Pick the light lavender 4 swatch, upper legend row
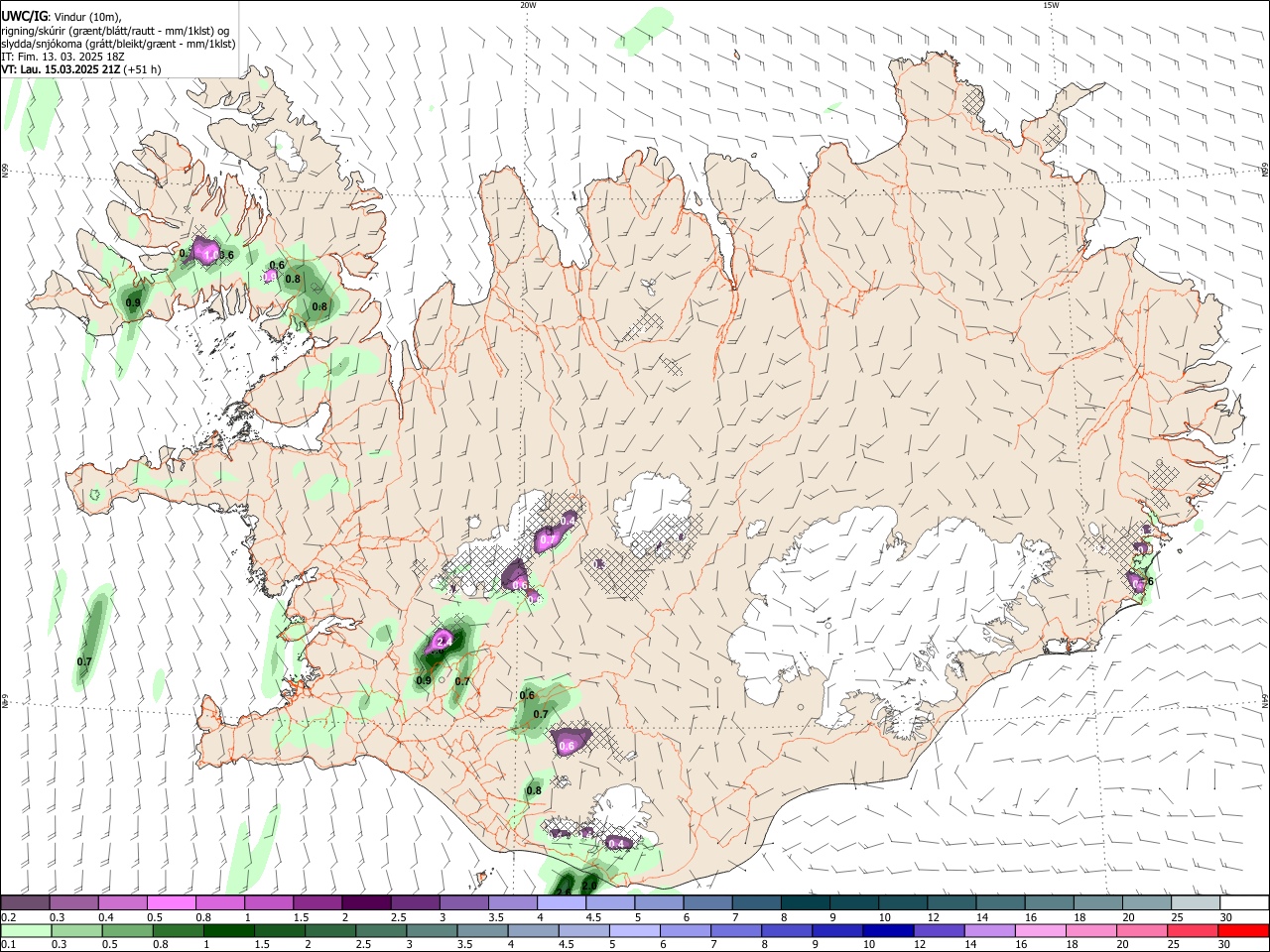Image resolution: width=1270 pixels, height=952 pixels. point(562,902)
